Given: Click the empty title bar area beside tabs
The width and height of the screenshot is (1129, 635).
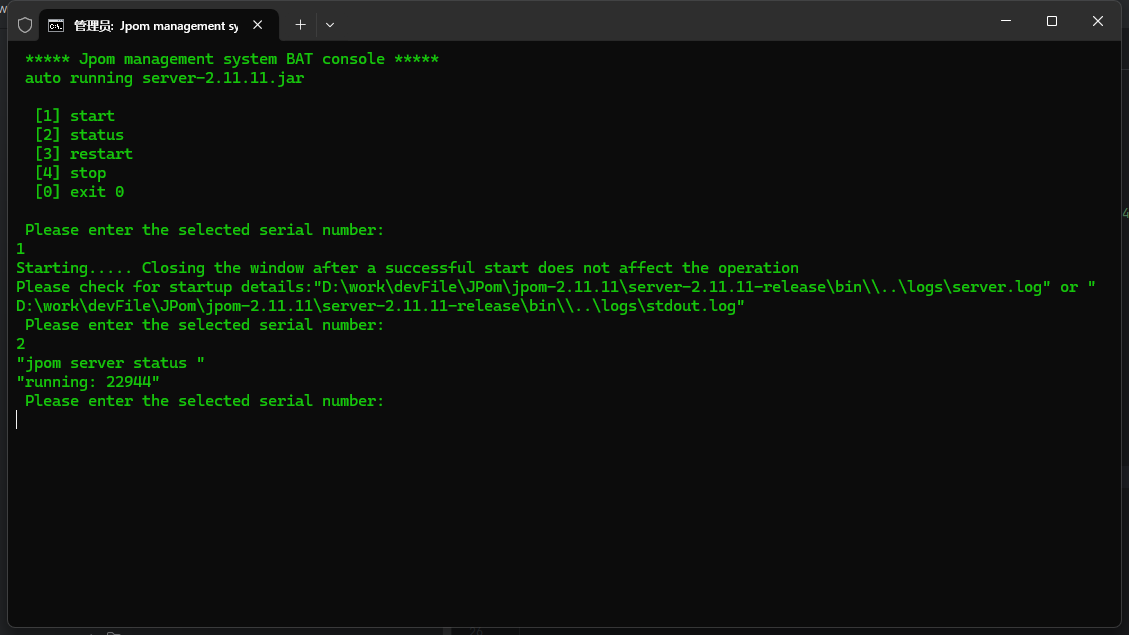Looking at the screenshot, I should pos(650,22).
